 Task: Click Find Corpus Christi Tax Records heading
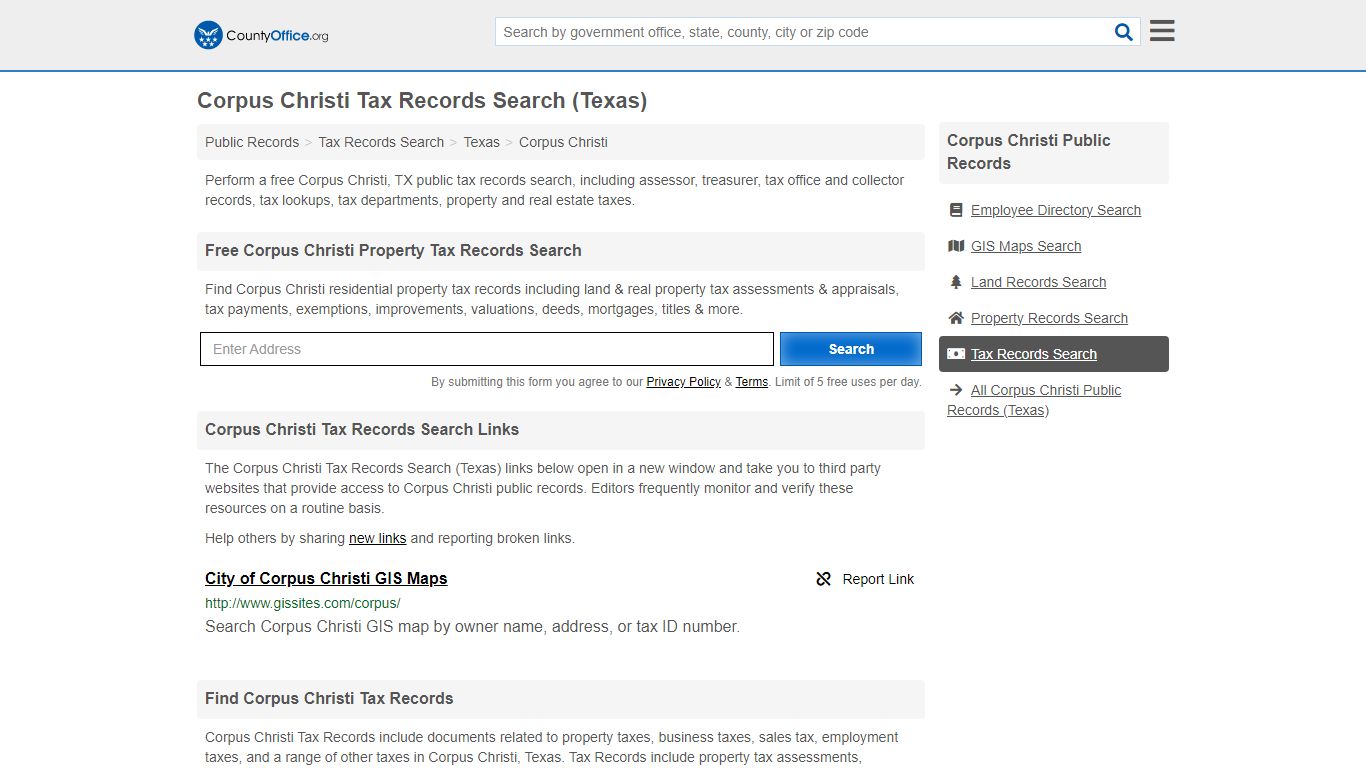click(x=329, y=698)
